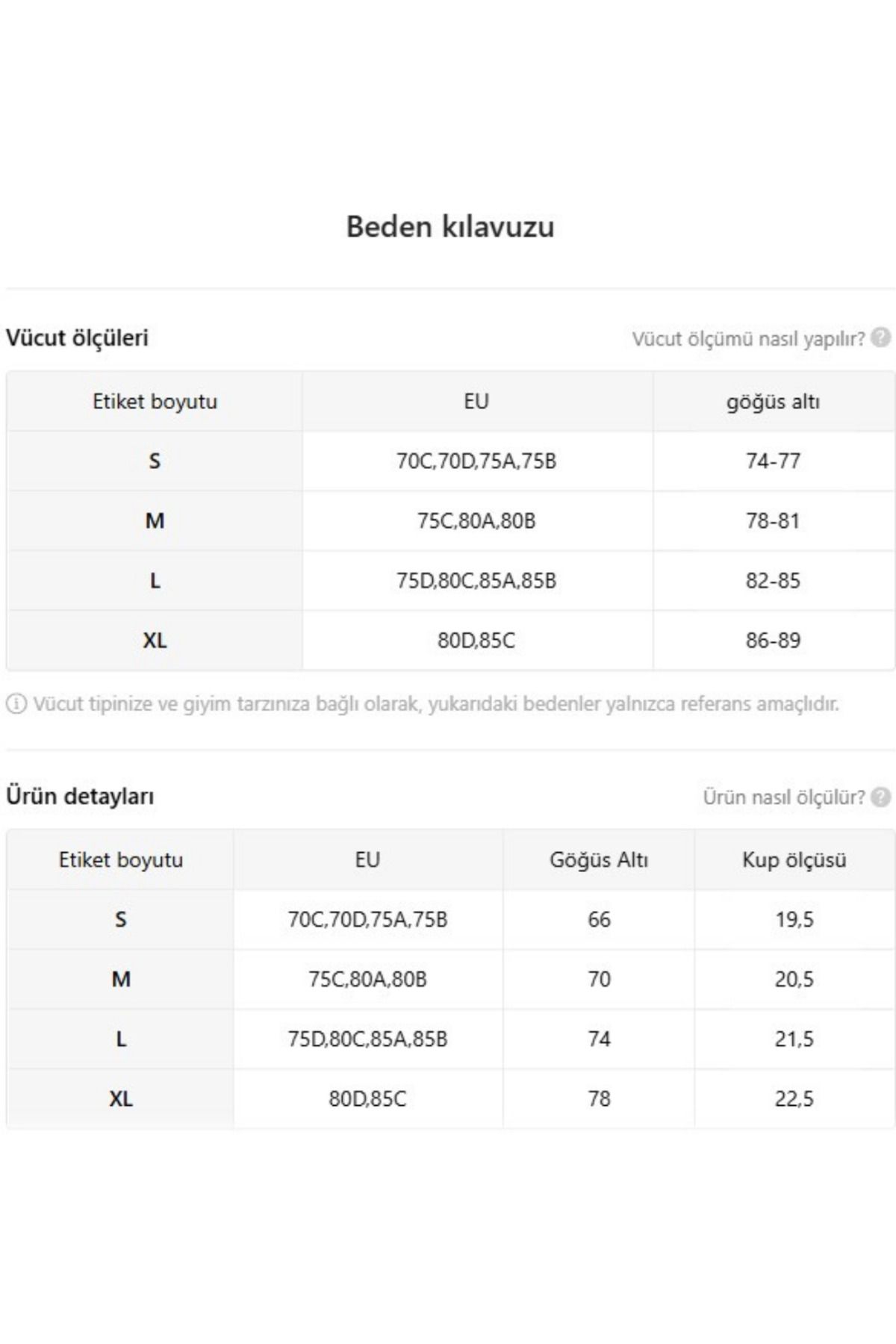Click the 78 Göğüs Altı value for XL
Screen dimensions: 896x1344
[x=599, y=1098]
